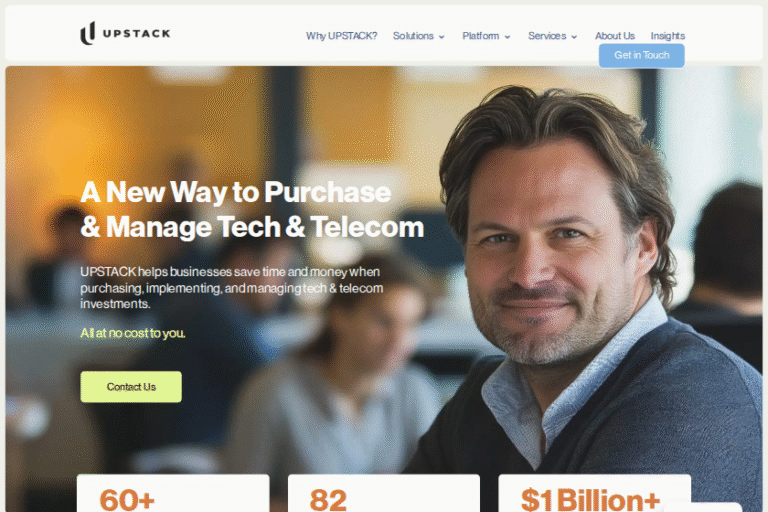
Task: Click the green Contact Us button
Action: click(x=131, y=387)
